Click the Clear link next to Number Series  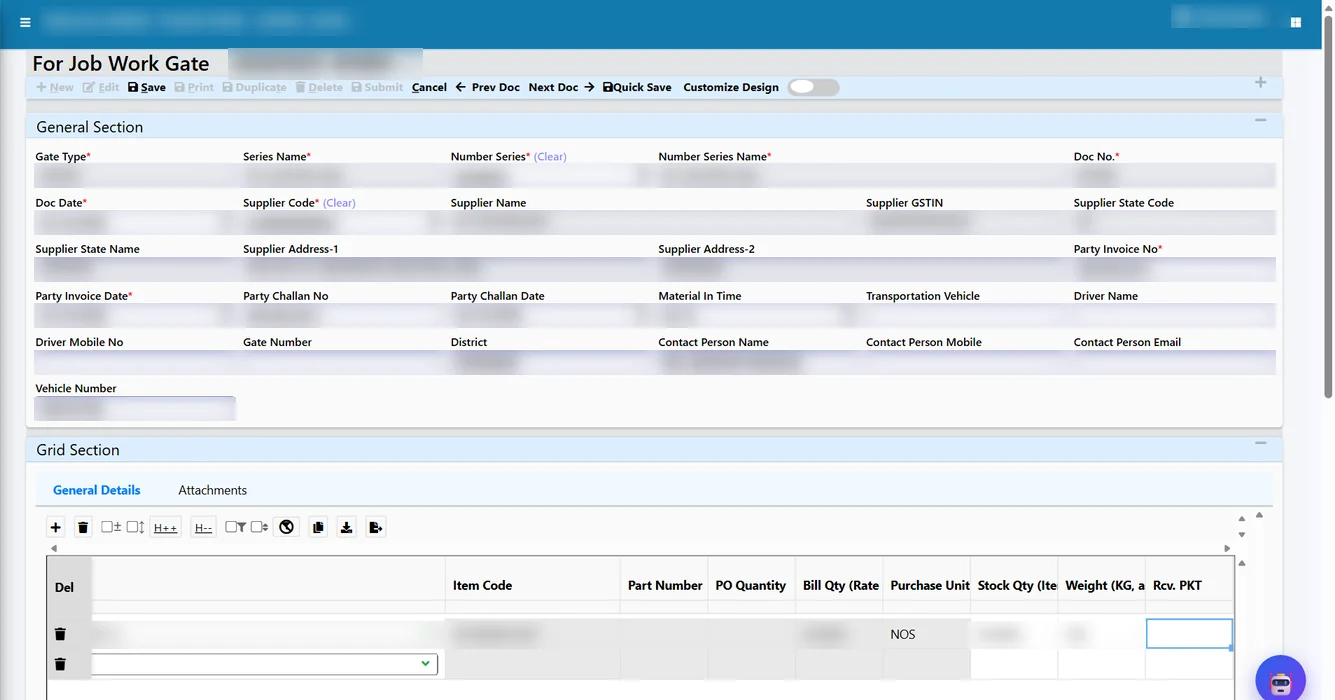[x=550, y=157]
